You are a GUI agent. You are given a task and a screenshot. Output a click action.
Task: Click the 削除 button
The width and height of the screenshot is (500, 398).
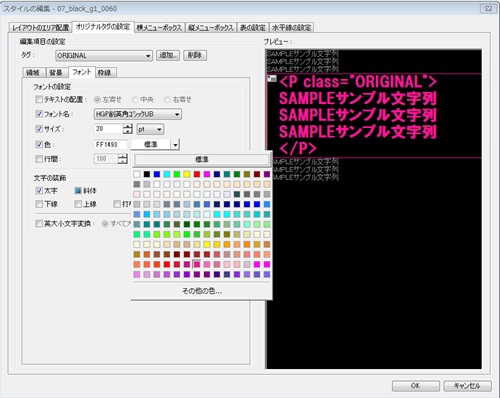point(195,55)
